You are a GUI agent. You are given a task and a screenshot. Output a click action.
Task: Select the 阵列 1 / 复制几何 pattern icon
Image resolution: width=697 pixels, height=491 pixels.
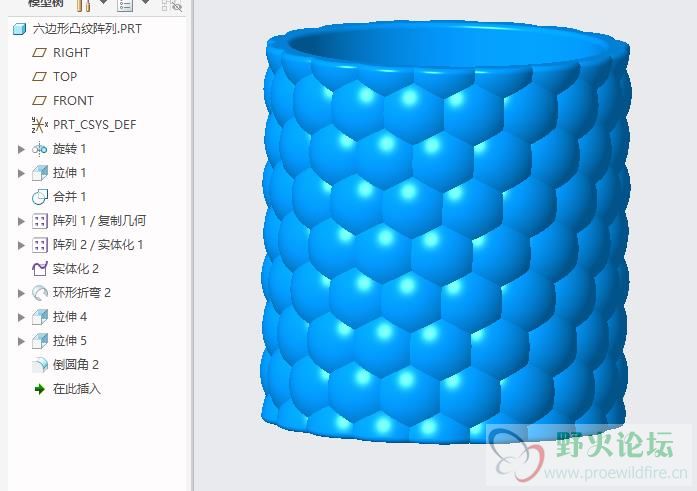coord(40,221)
